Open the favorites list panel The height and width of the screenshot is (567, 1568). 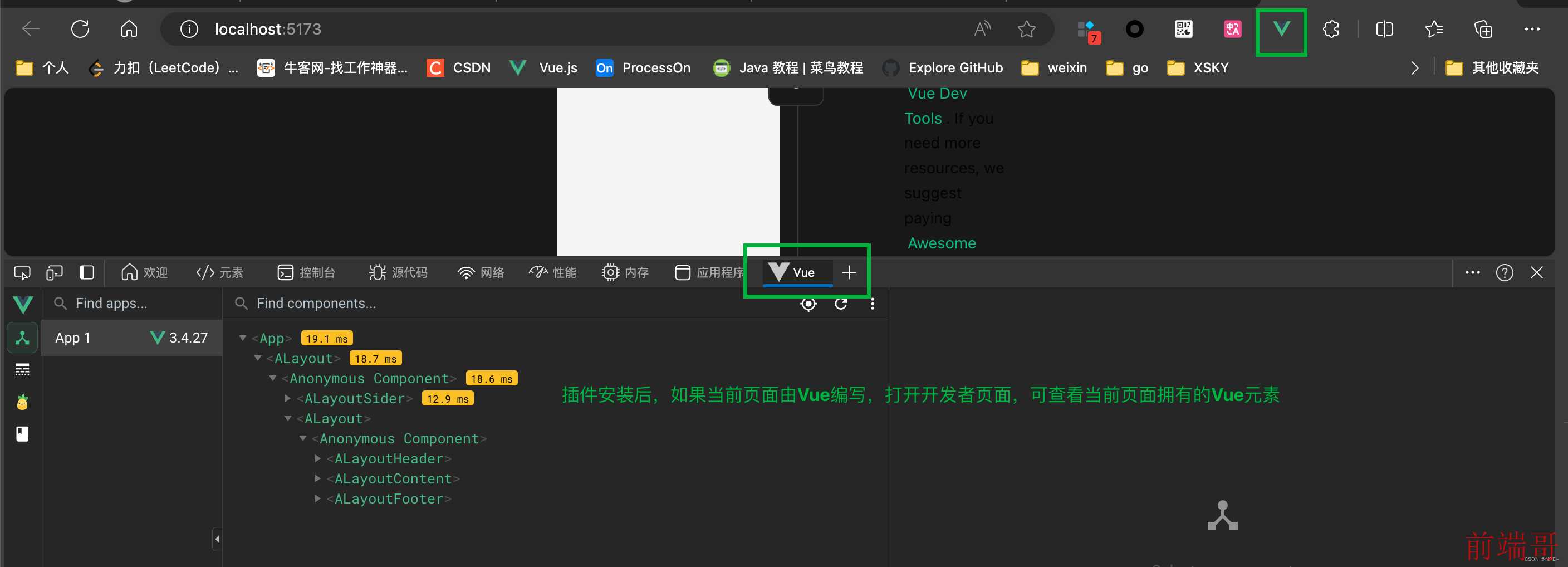tap(1434, 28)
